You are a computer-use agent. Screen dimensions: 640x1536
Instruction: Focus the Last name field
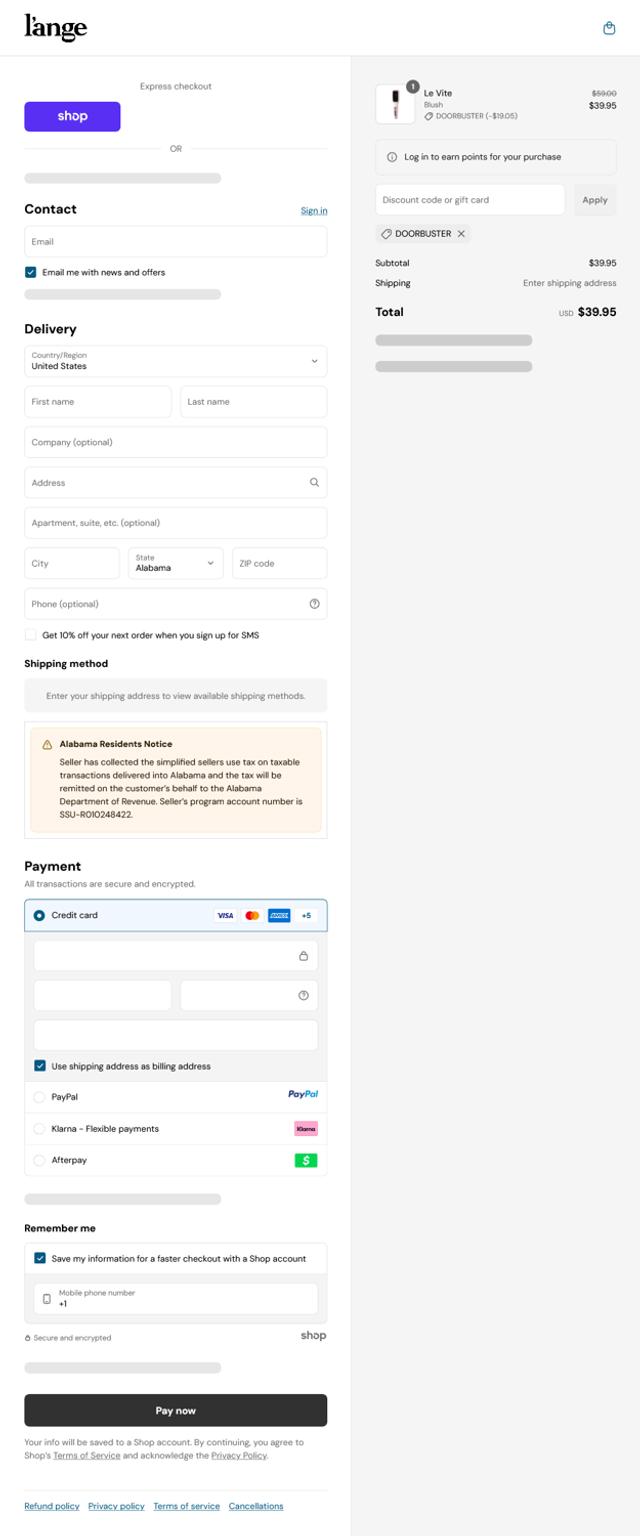[254, 402]
